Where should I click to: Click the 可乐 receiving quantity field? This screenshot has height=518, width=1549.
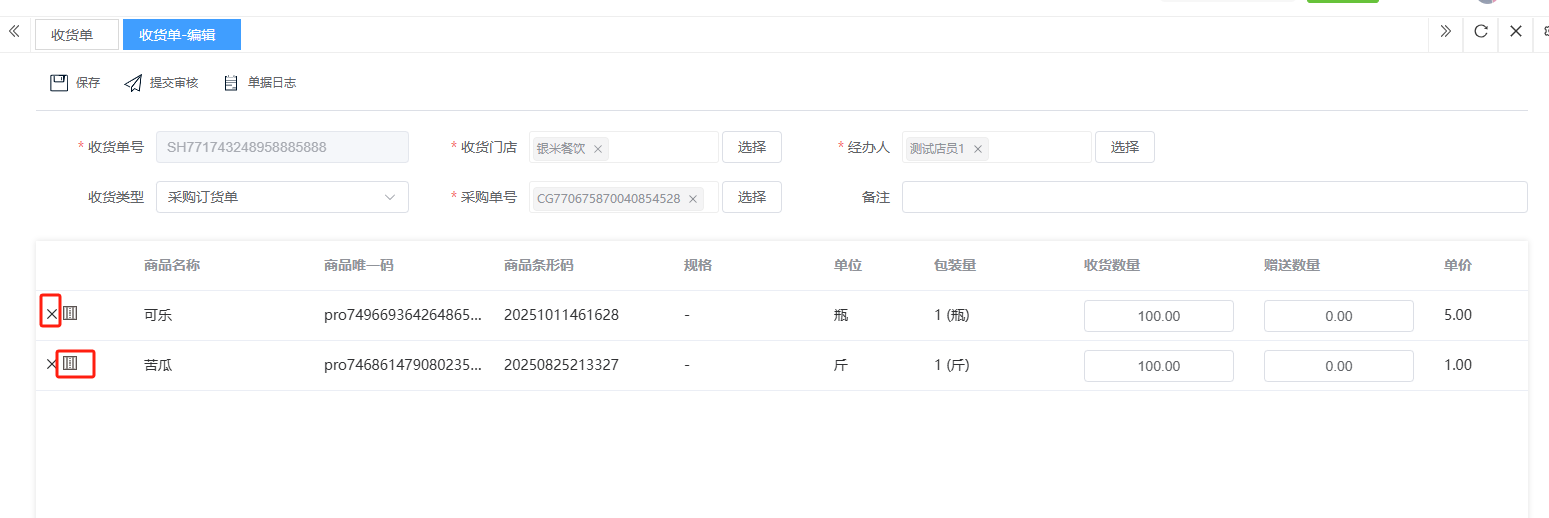pos(1158,316)
